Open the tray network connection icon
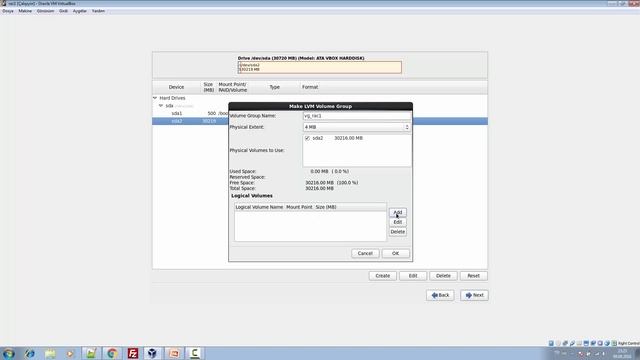This screenshot has width=640, height=360. tap(597, 353)
